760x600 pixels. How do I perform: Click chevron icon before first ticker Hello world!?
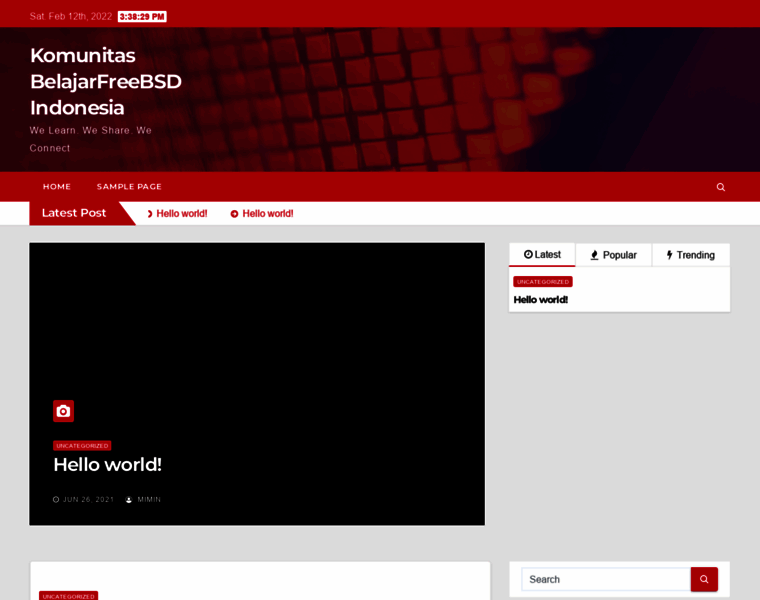150,214
